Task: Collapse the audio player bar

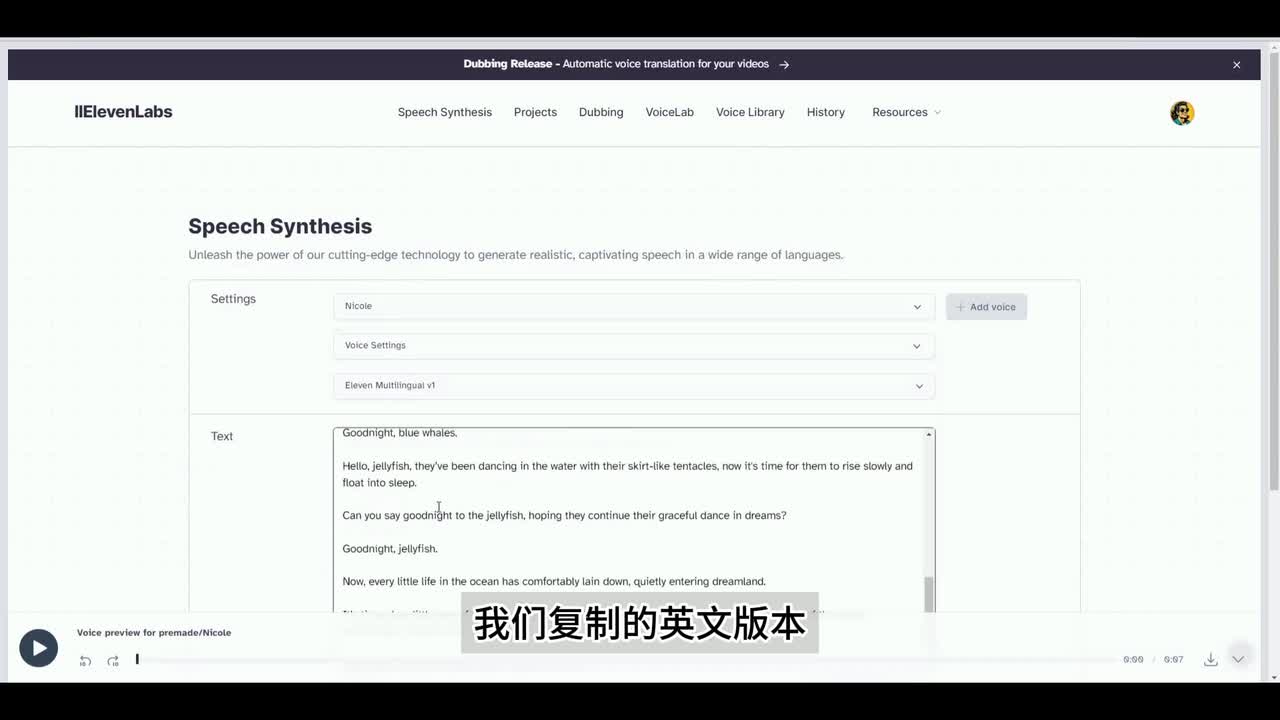Action: (x=1238, y=659)
